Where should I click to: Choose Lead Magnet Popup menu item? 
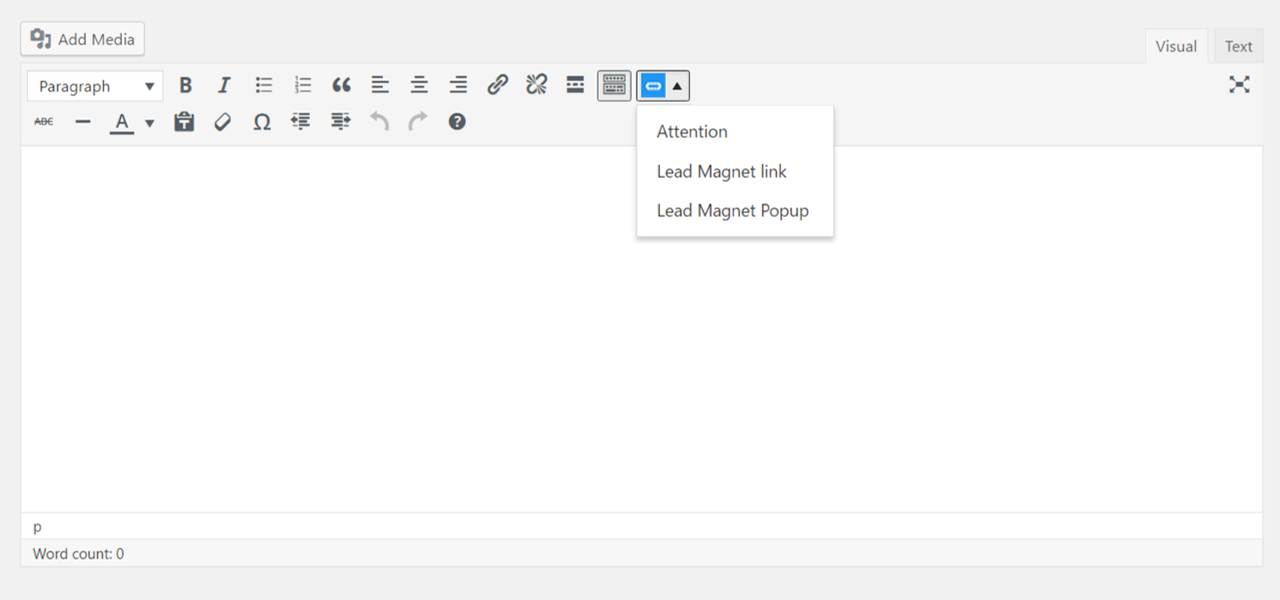point(735,211)
